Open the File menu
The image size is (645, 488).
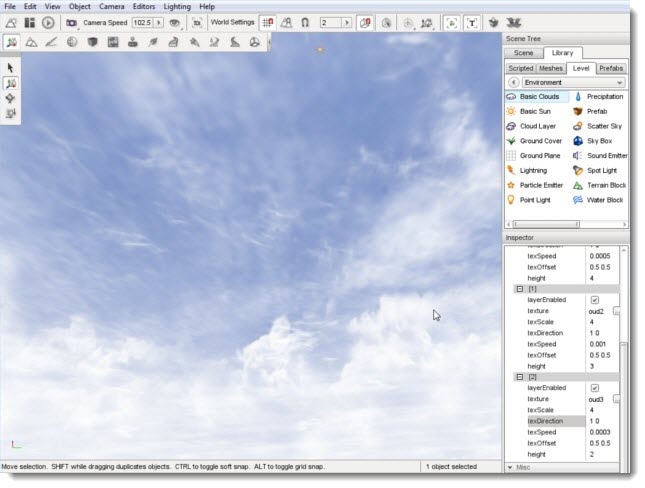pyautogui.click(x=9, y=7)
